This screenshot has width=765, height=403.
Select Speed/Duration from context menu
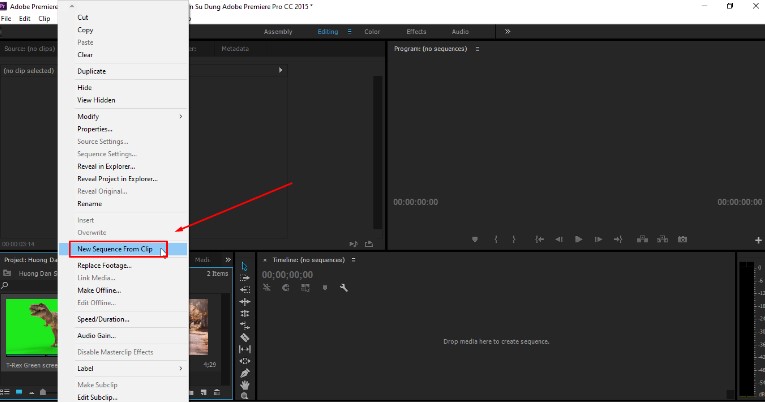point(104,319)
